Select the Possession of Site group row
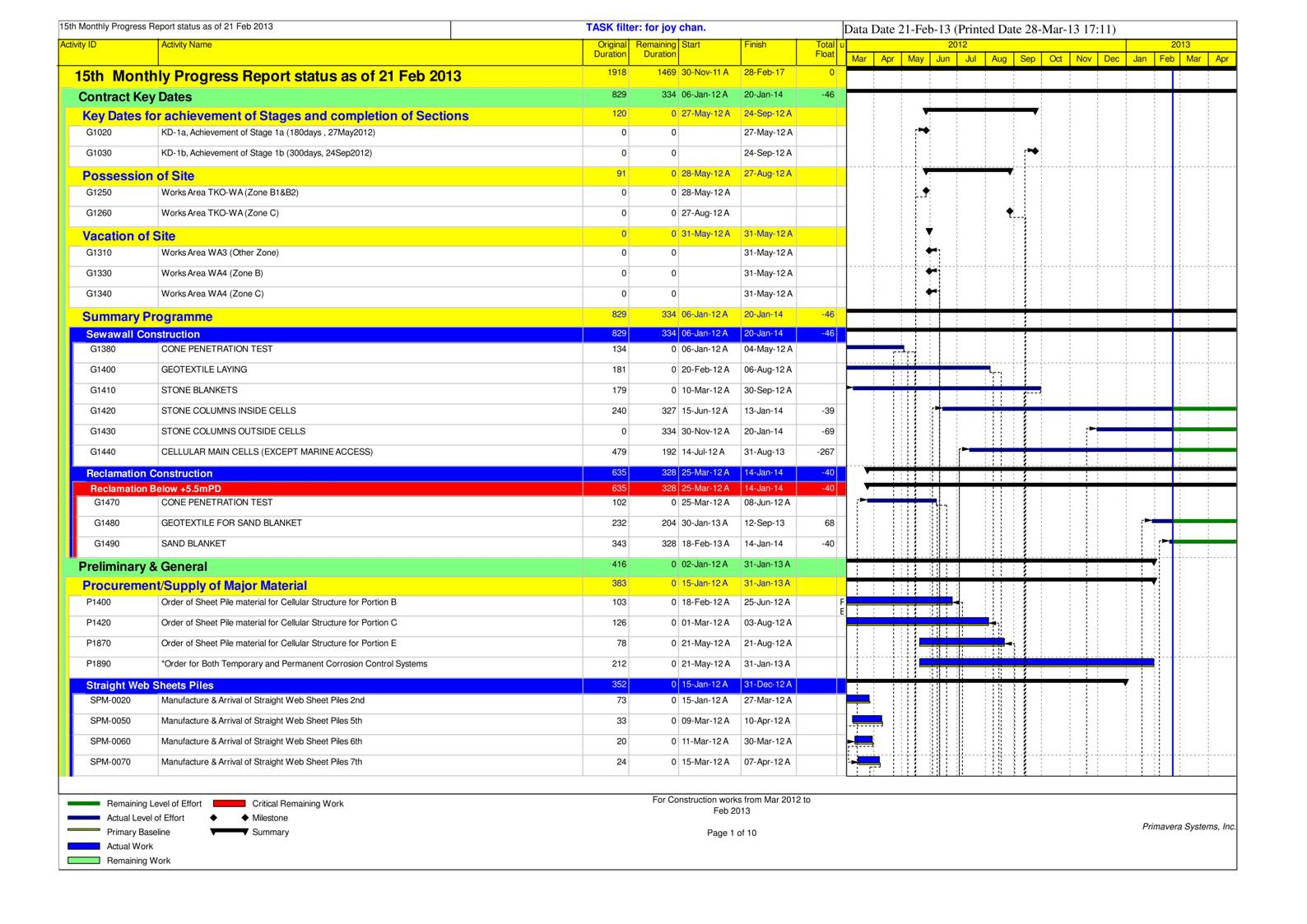Viewport: 1307px width, 924px height. [457, 175]
